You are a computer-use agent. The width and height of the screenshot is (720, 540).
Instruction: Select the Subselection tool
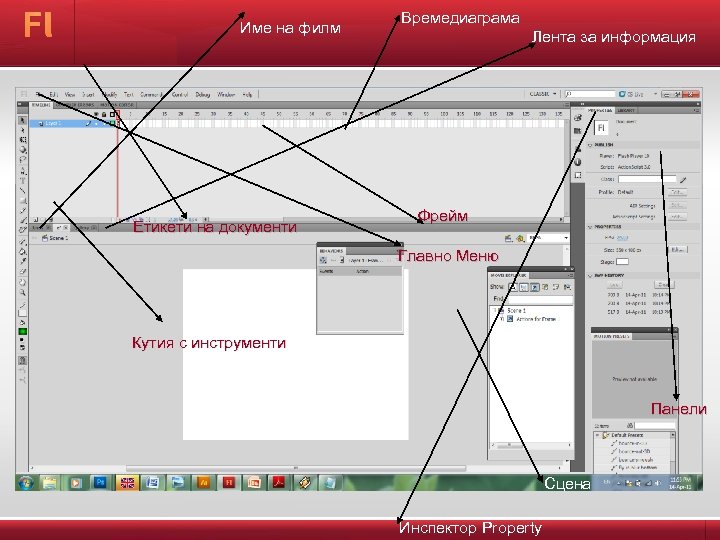[x=22, y=130]
